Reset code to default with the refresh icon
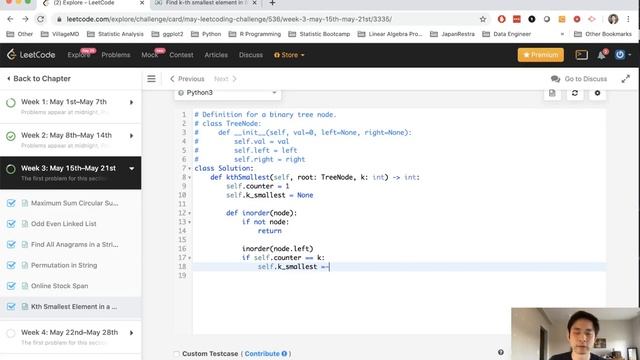 pos(575,93)
